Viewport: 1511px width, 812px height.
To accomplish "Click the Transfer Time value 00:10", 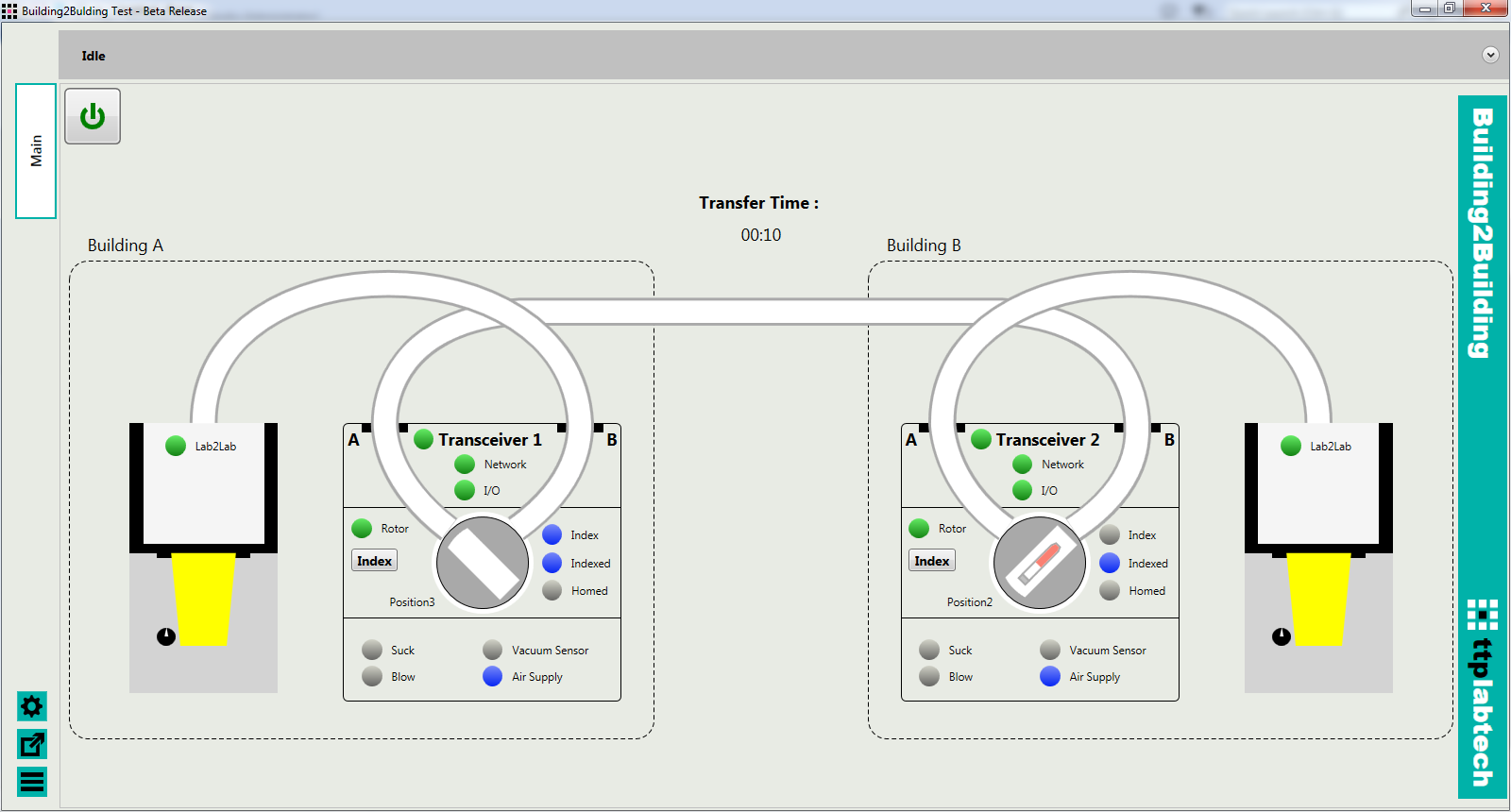I will coord(760,235).
